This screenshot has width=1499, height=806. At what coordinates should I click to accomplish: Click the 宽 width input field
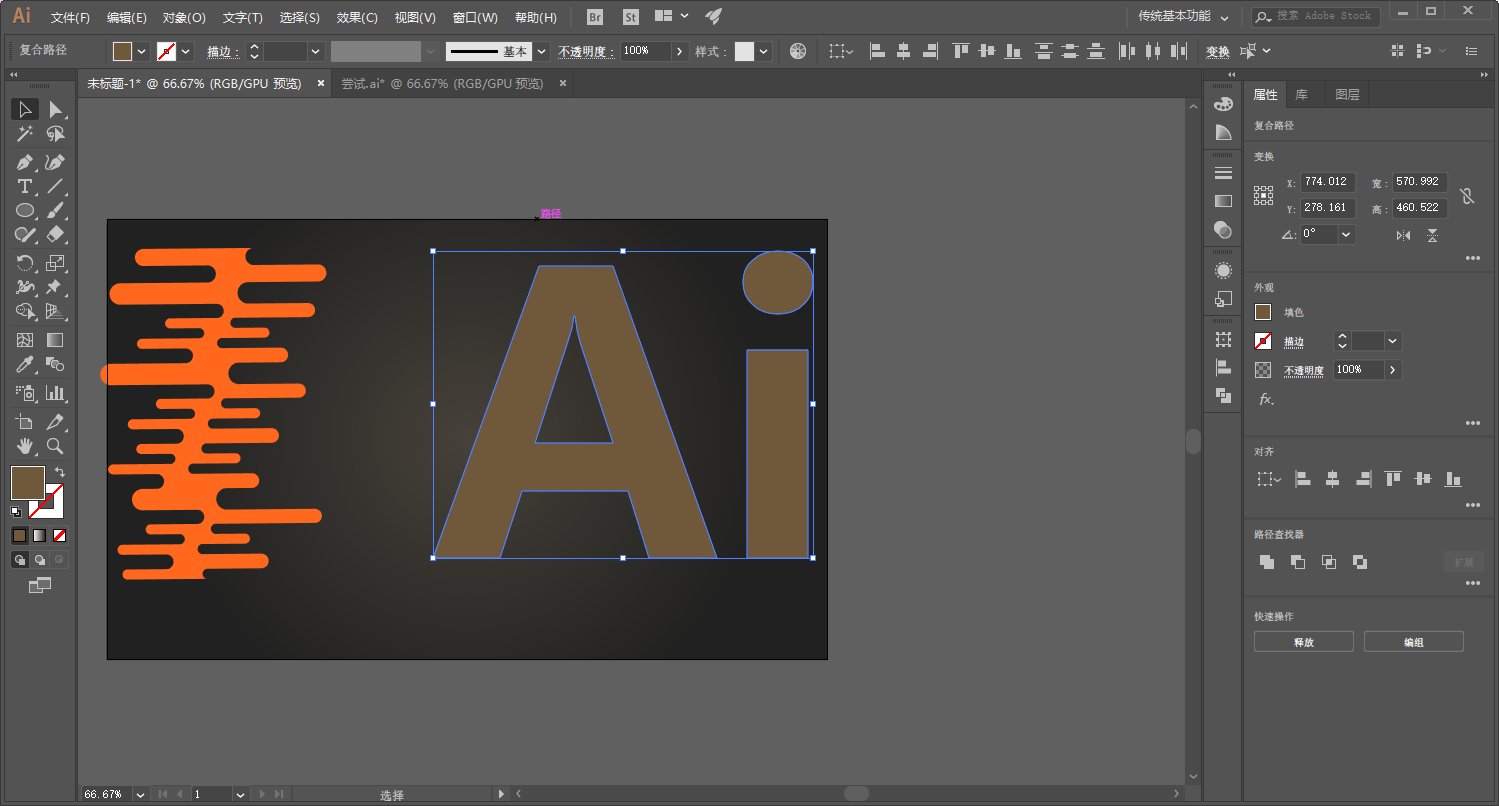point(1419,182)
